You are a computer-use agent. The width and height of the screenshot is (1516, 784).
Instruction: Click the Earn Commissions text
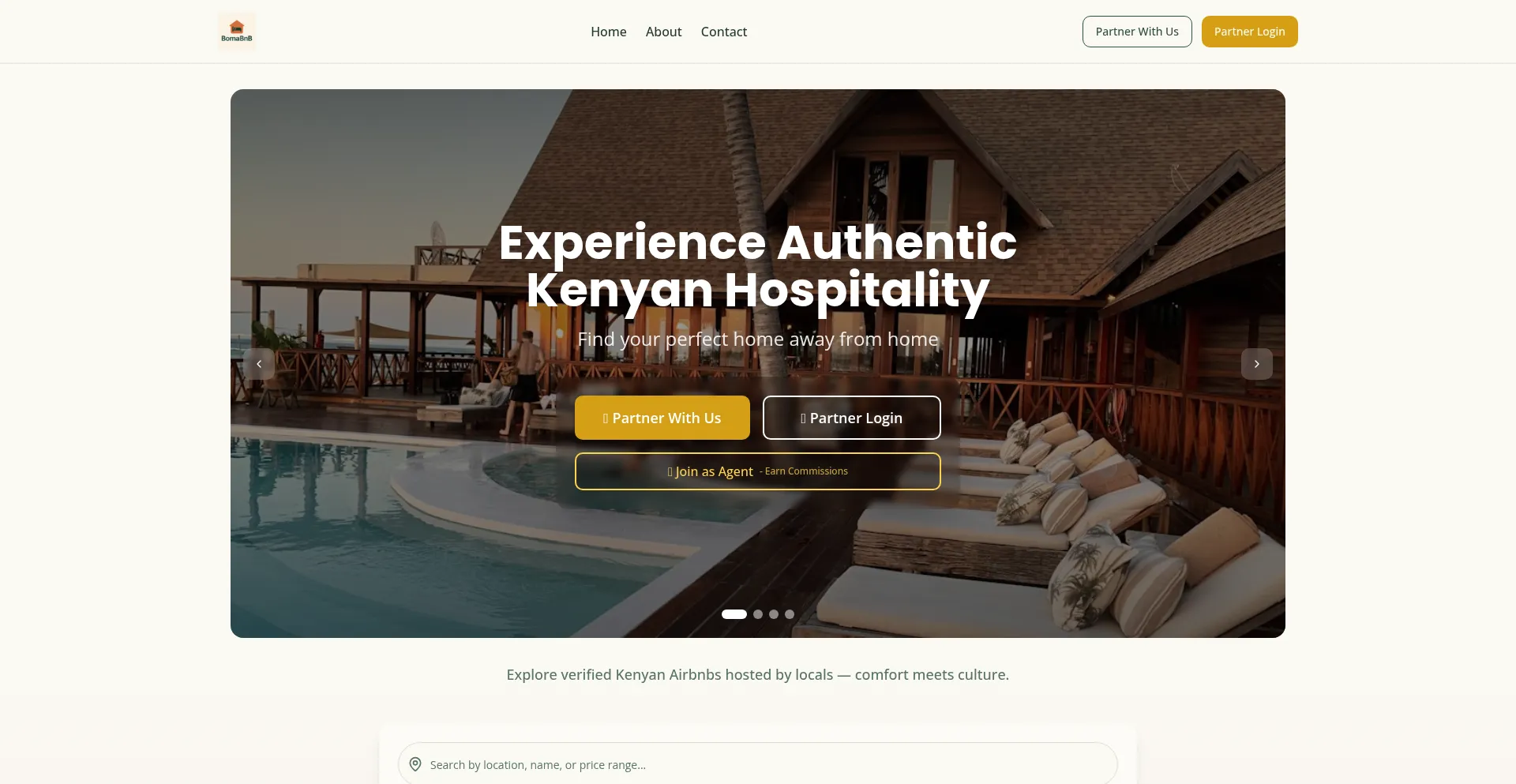pyautogui.click(x=806, y=471)
